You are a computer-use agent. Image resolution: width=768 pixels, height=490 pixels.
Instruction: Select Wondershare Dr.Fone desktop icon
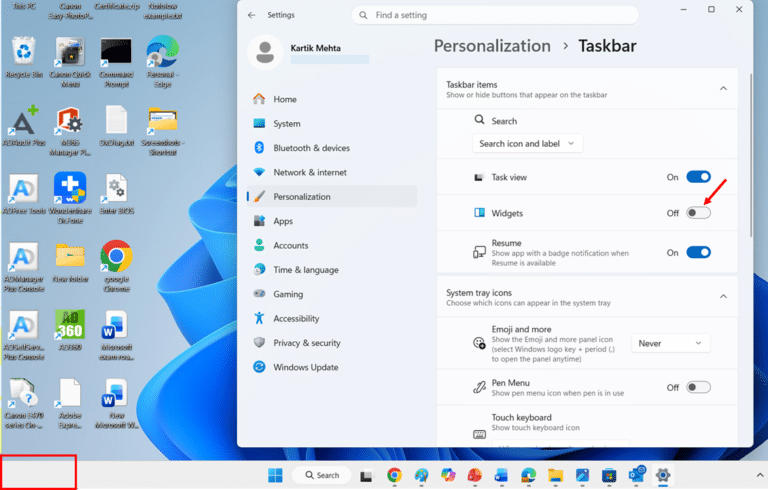tap(70, 198)
